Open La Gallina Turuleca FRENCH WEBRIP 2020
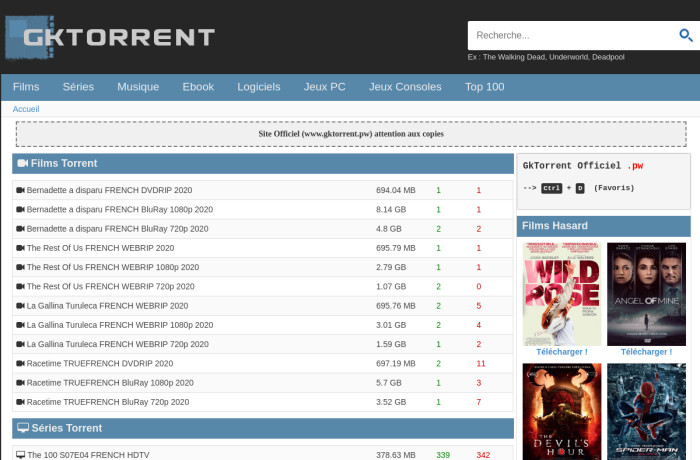 coord(107,306)
